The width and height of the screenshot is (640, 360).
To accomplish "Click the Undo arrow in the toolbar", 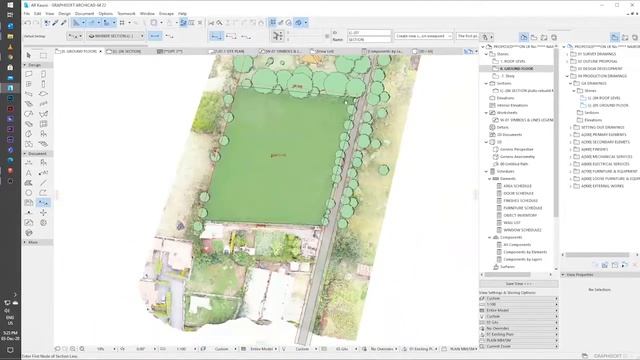I will [x=28, y=23].
